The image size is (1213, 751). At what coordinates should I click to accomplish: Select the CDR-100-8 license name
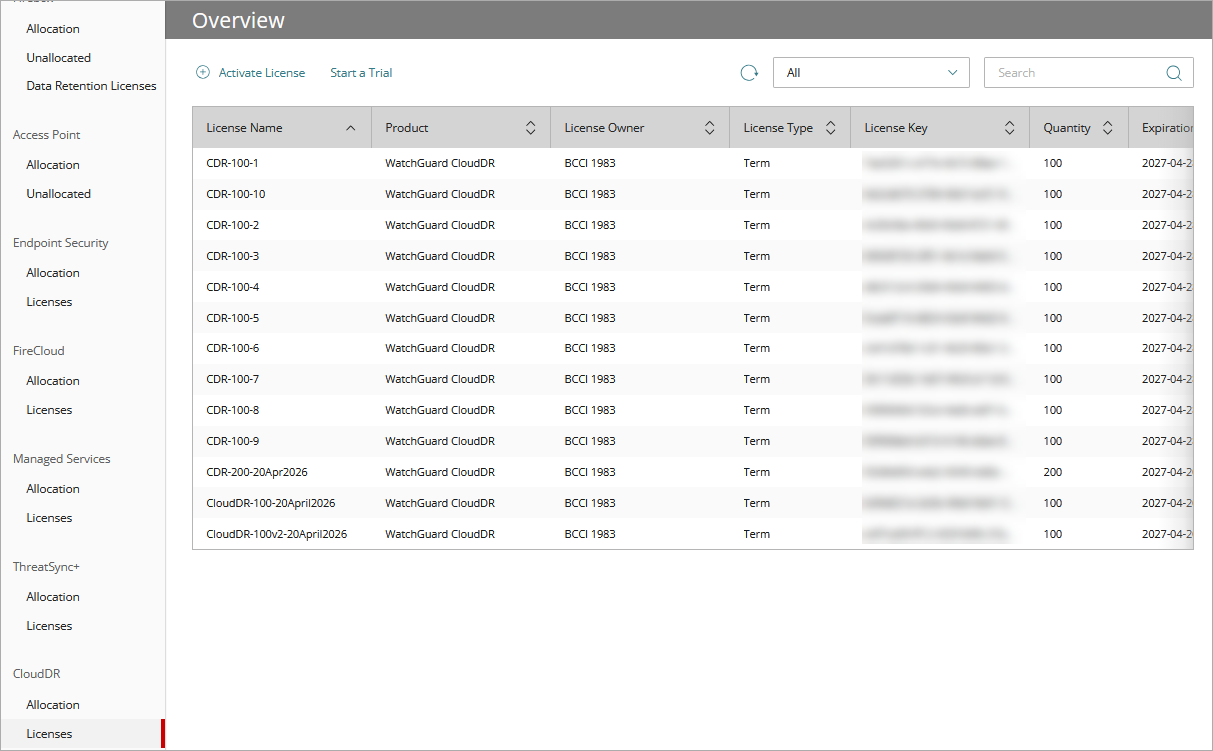tap(232, 410)
